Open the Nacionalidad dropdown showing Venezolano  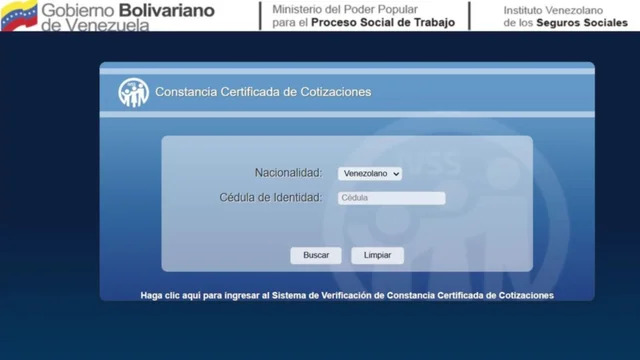point(370,174)
